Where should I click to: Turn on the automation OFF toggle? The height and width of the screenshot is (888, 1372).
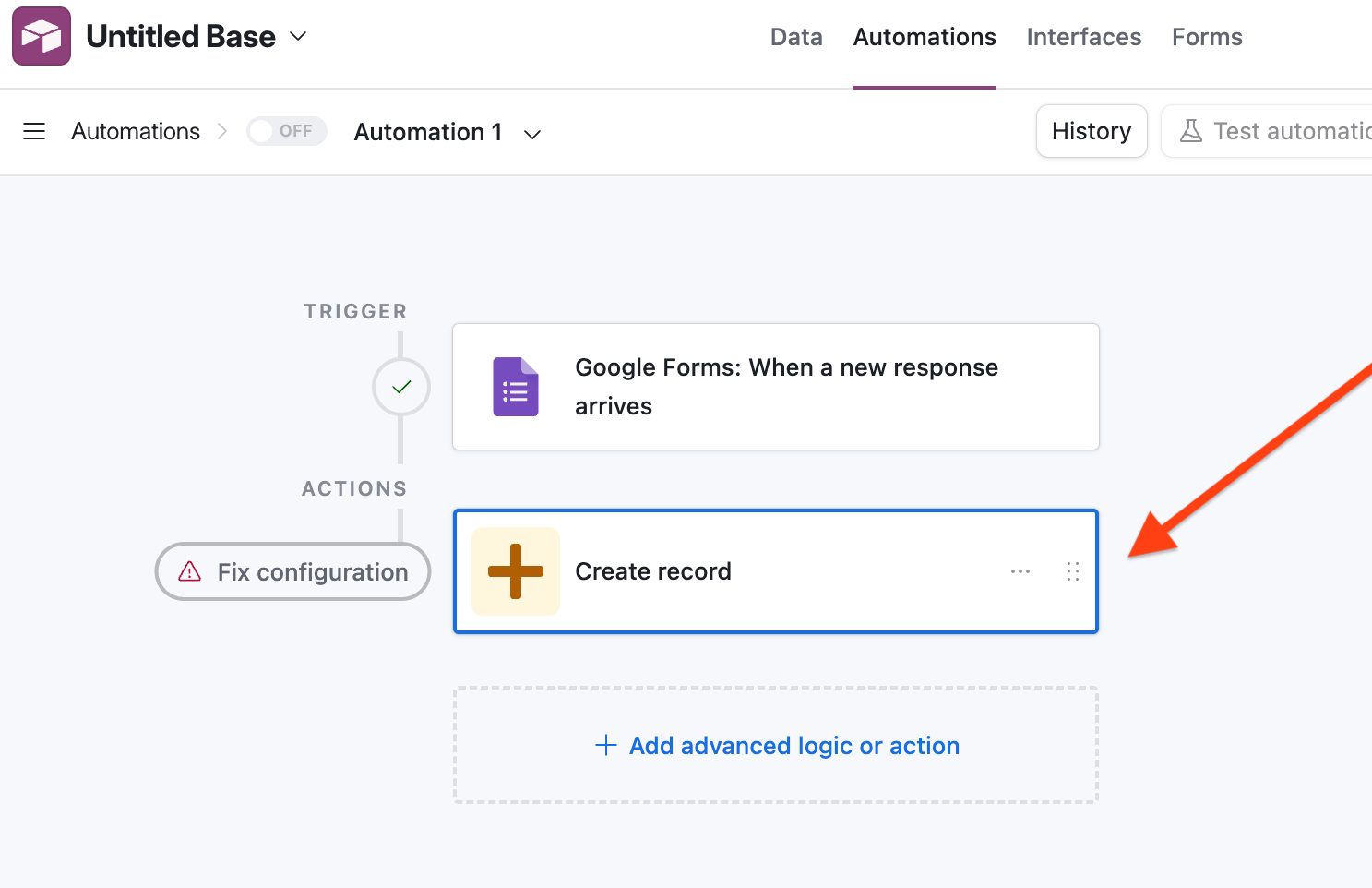(x=286, y=131)
